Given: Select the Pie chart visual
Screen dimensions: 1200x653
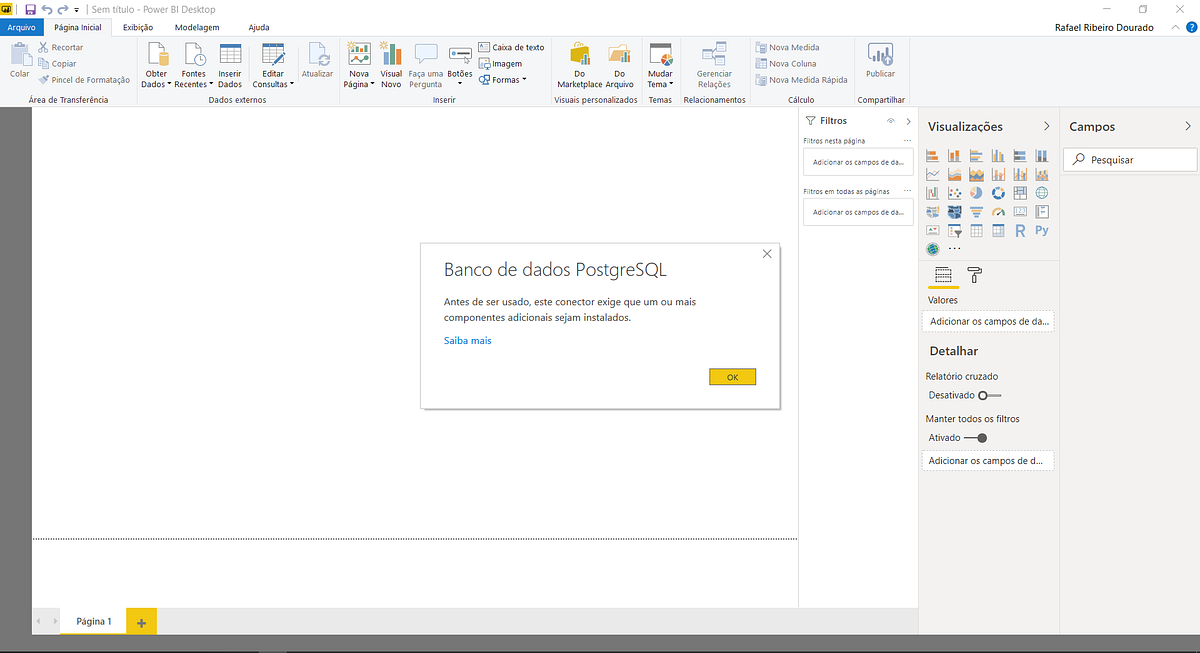Looking at the screenshot, I should tap(976, 192).
